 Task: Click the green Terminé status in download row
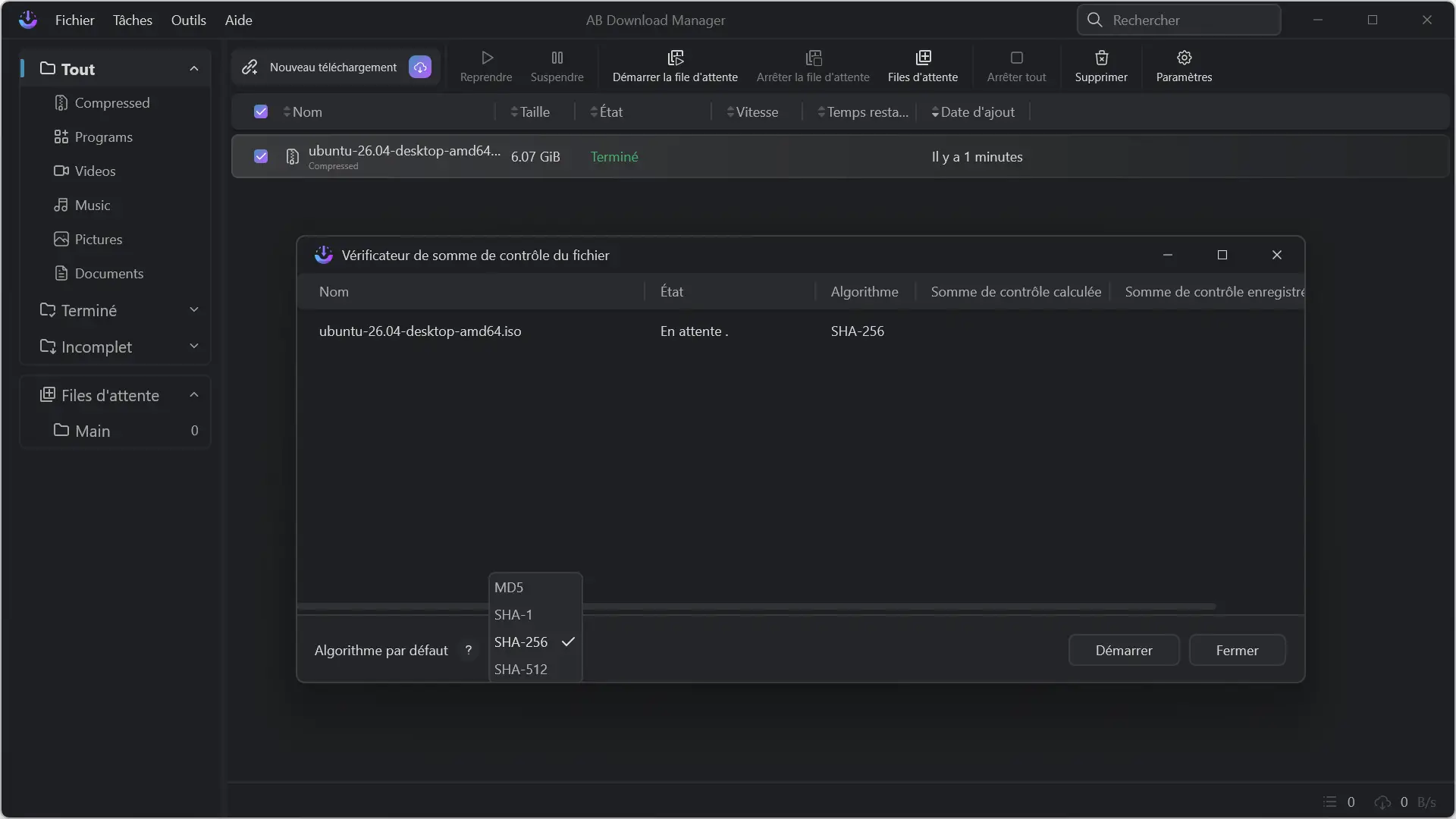click(614, 156)
